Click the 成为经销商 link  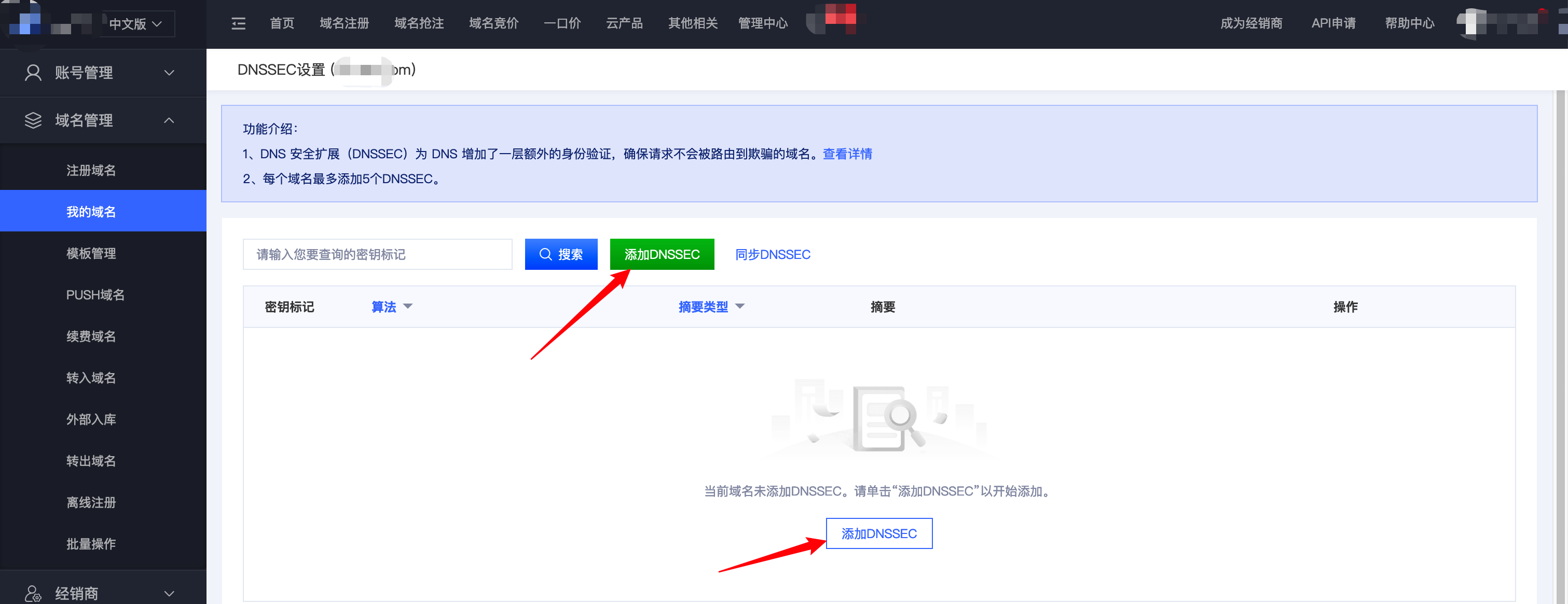[1251, 23]
